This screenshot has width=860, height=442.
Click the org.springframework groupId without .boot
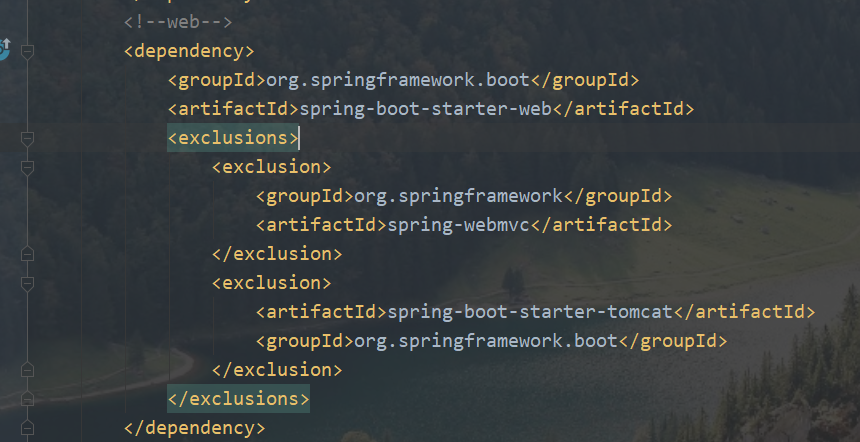(x=459, y=196)
